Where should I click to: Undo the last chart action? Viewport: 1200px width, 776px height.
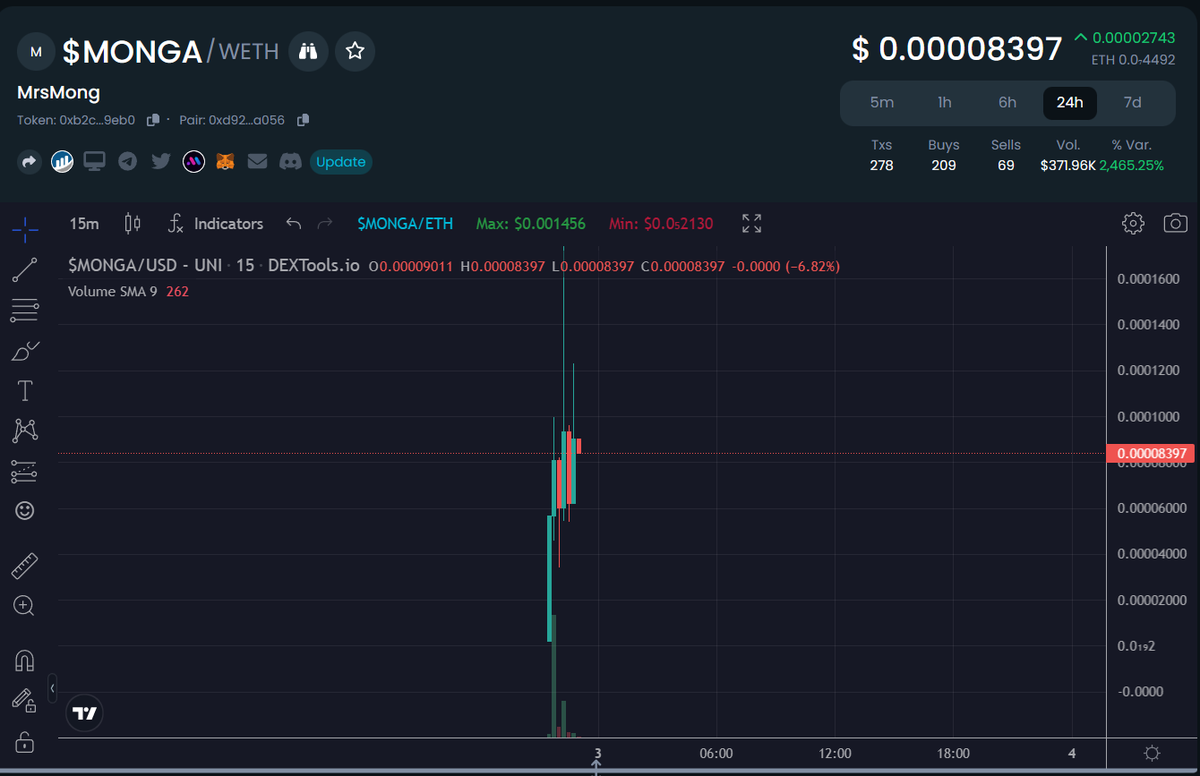[293, 223]
